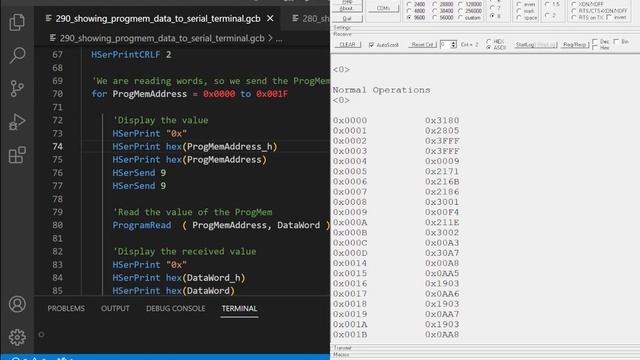Close the 290_showing_progmem tab

click(x=270, y=18)
